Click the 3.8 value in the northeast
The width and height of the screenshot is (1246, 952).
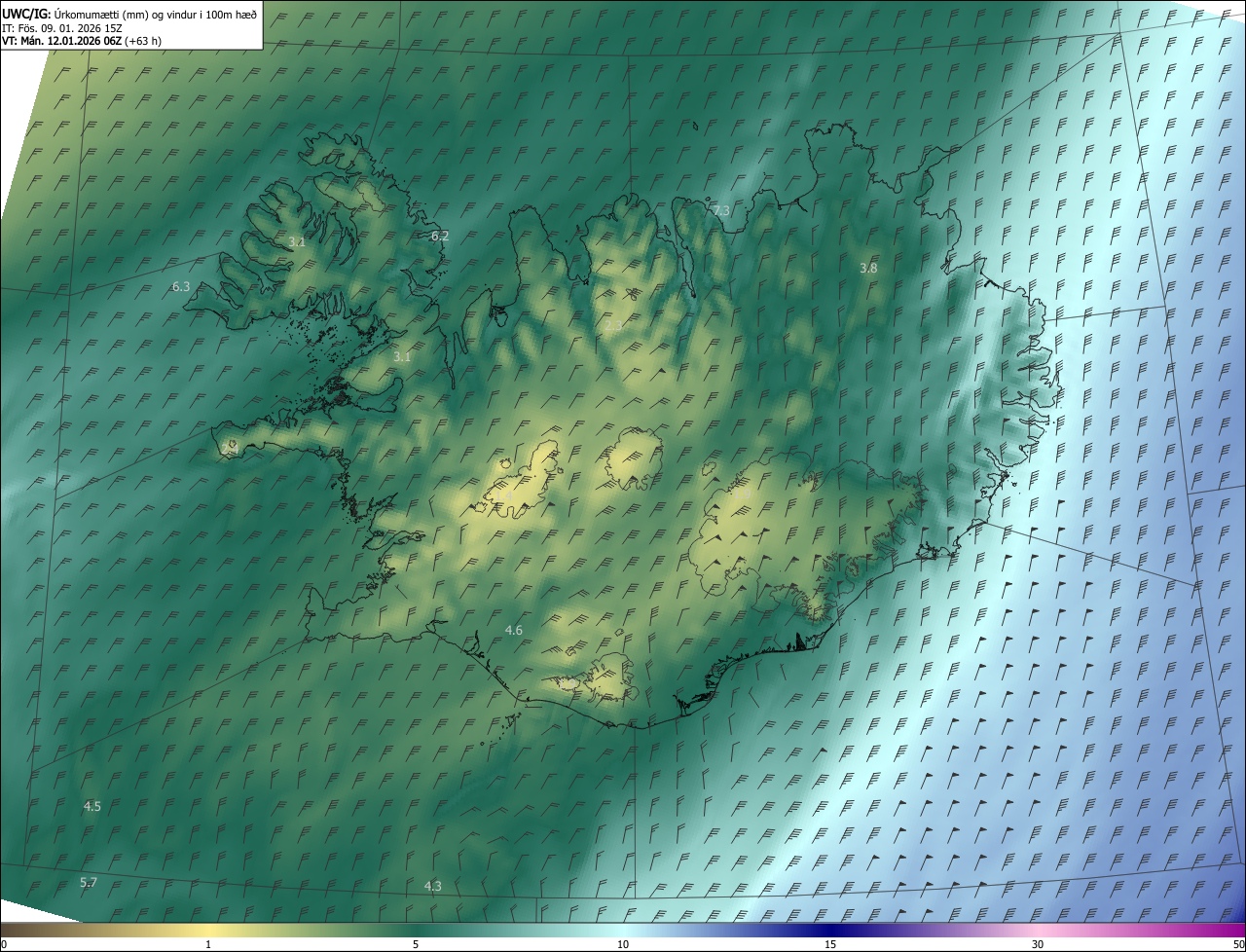(868, 268)
